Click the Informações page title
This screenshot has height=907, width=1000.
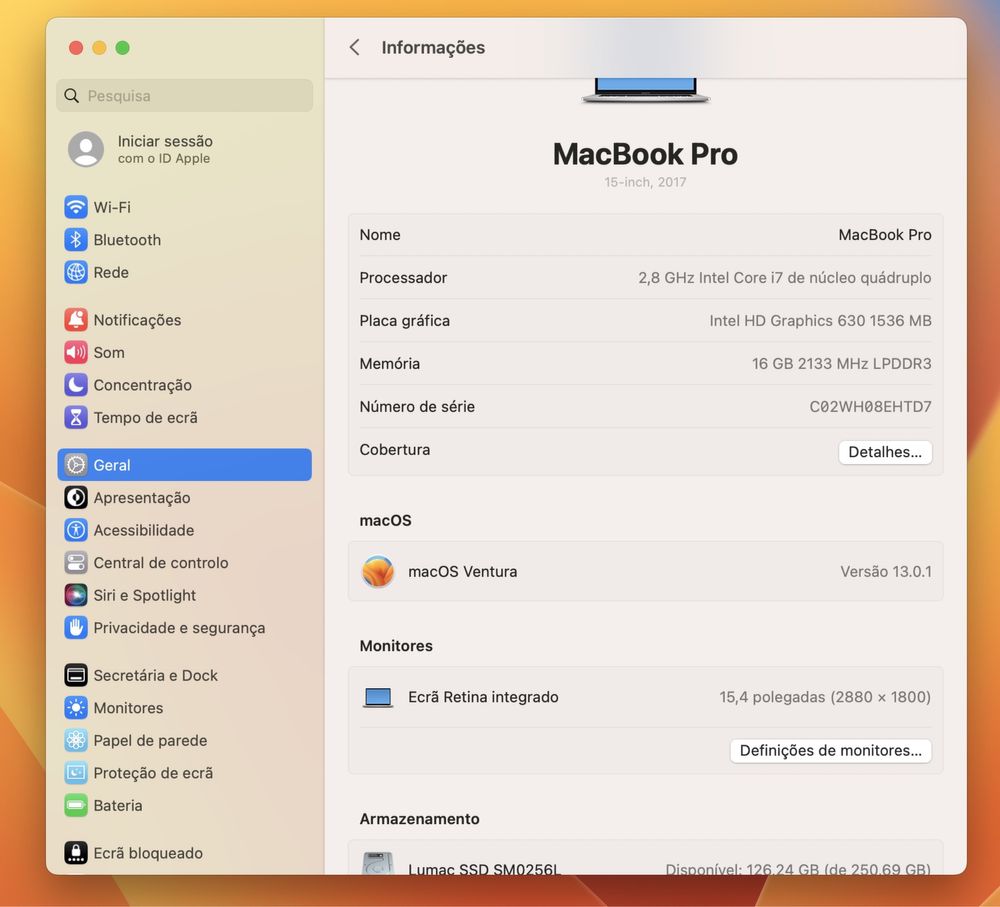tap(433, 47)
